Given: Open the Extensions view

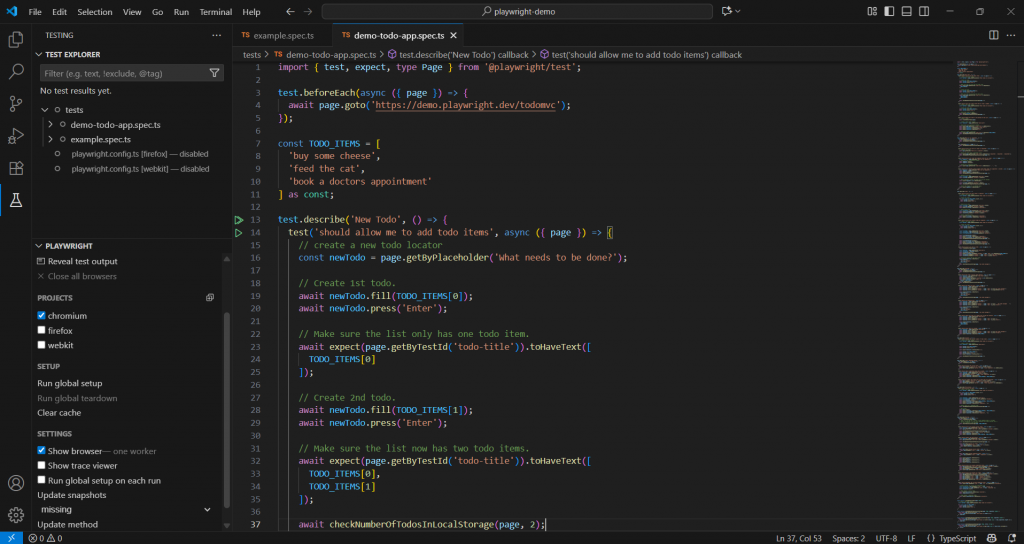Looking at the screenshot, I should coord(16,168).
